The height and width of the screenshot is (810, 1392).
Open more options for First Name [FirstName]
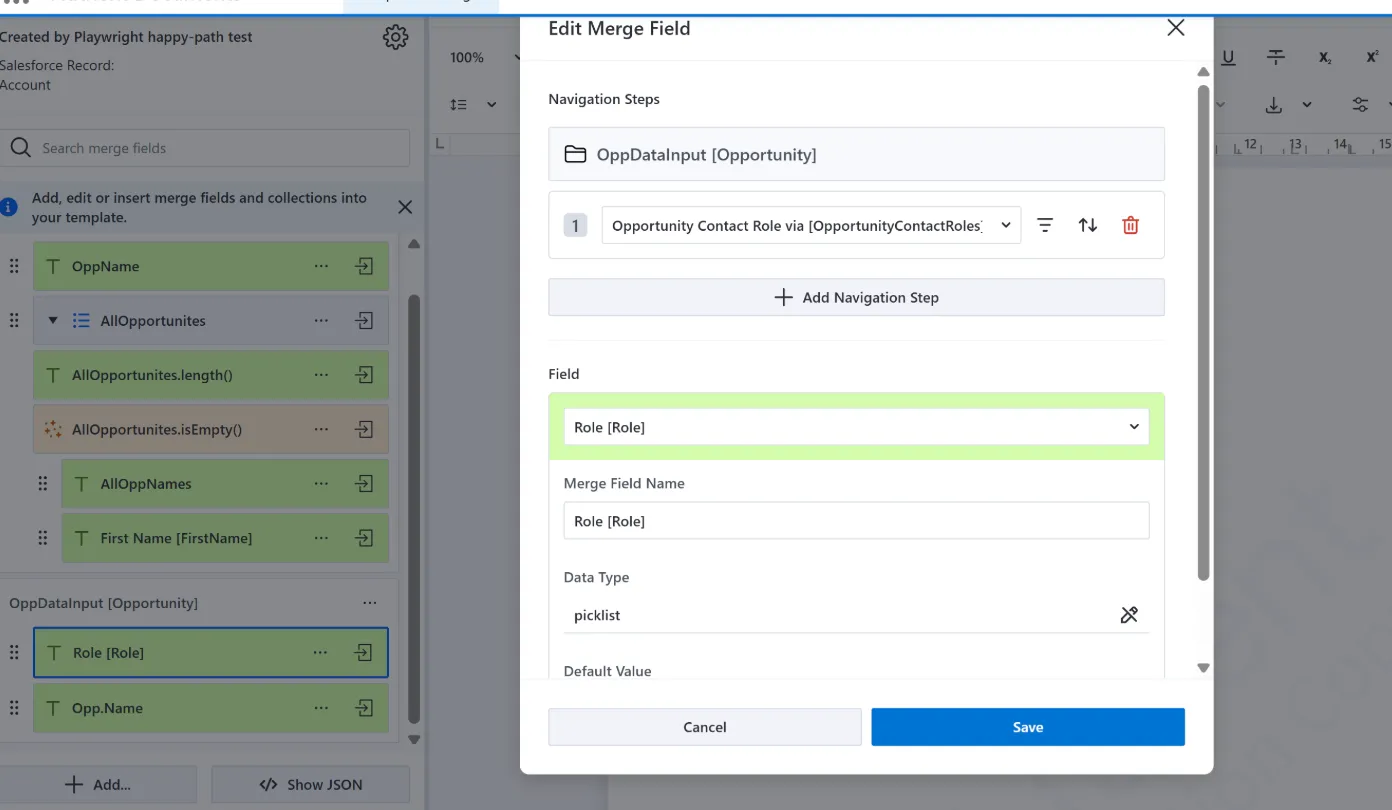click(321, 538)
